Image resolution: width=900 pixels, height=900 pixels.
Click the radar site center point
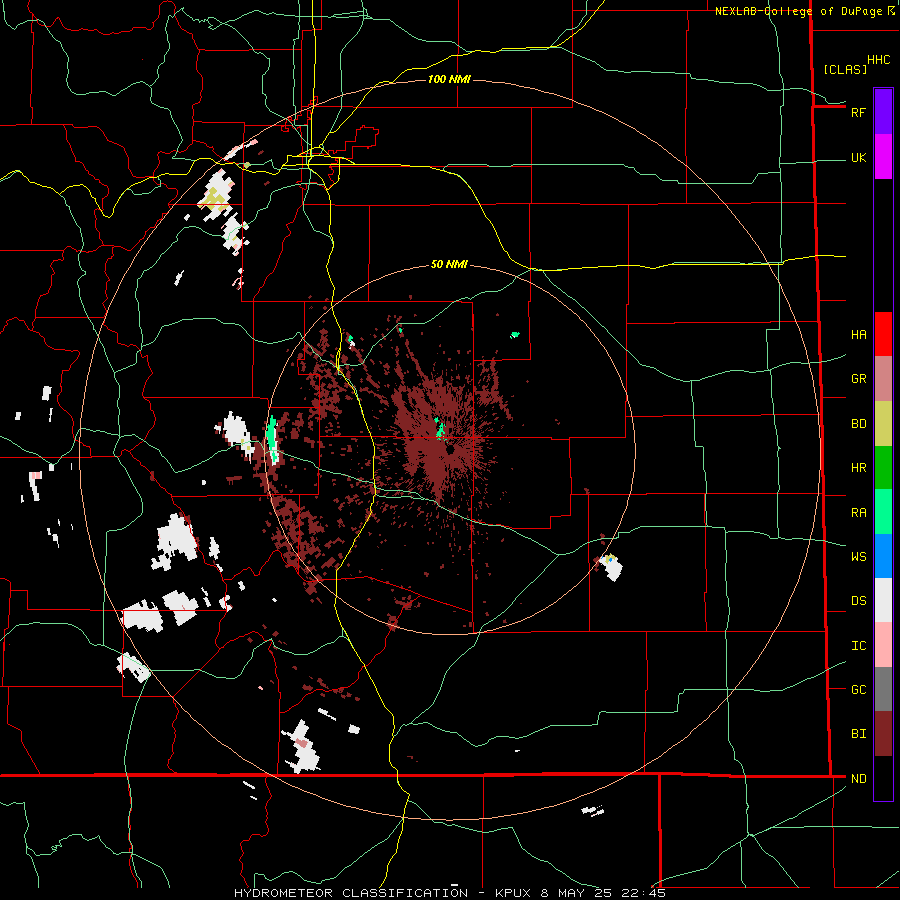pyautogui.click(x=450, y=449)
